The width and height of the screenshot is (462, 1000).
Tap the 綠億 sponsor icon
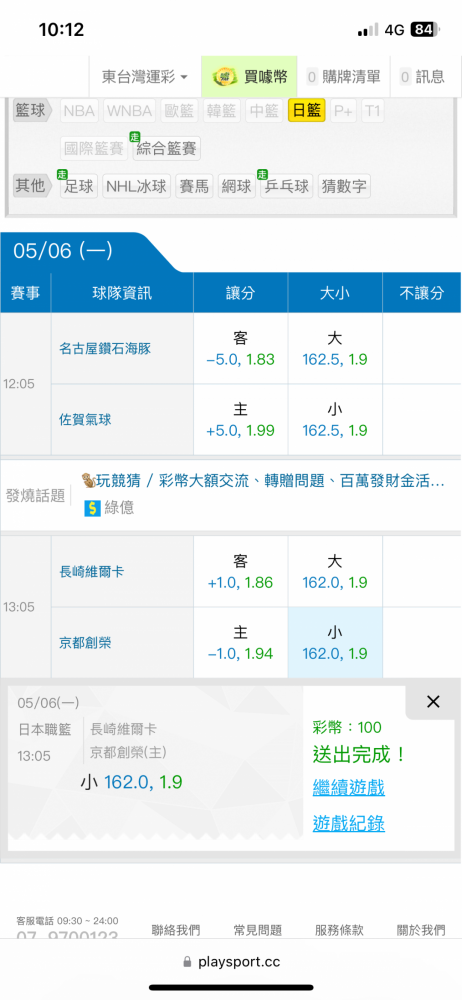click(93, 508)
